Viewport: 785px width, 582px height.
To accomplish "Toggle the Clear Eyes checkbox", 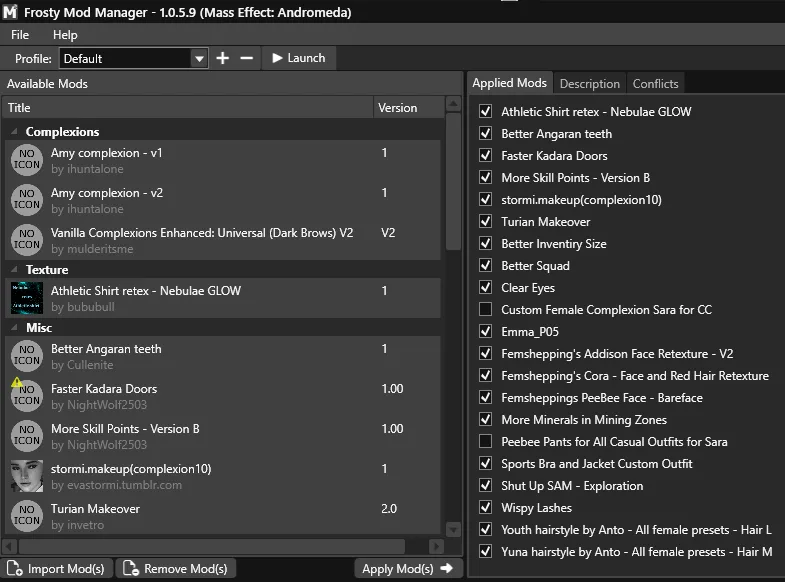I will coord(485,287).
